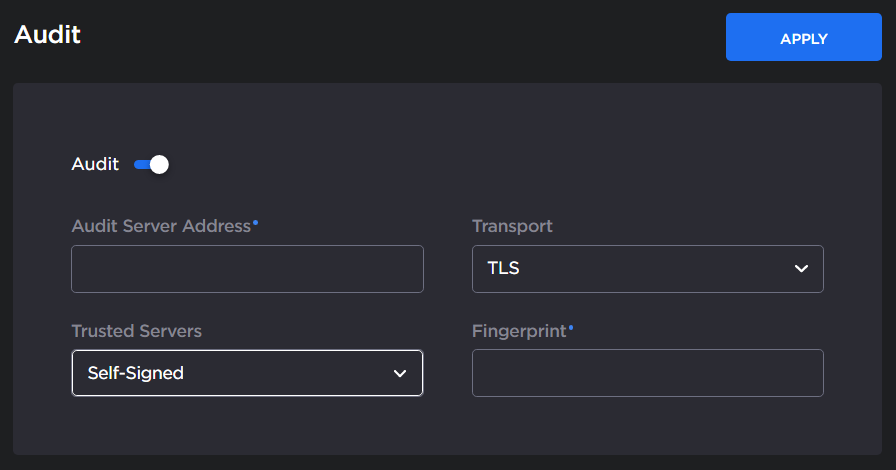896x470 pixels.
Task: Click the white knob of the Audit switch
Action: [x=159, y=164]
